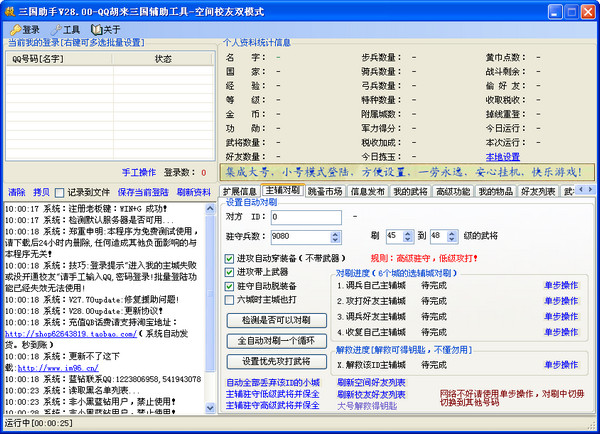Image resolution: width=600 pixels, height=434 pixels.
Task: Click the tab strip right arrow
Action: (x=590, y=189)
